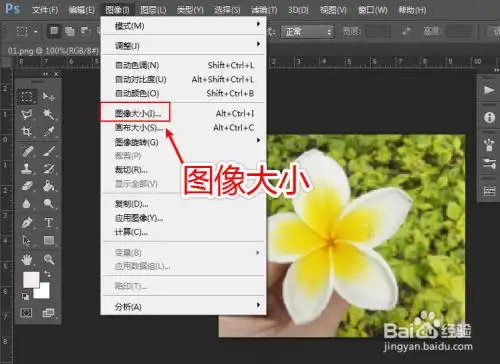Select the Horizontal Type tool
500x364 pixels.
[49, 222]
